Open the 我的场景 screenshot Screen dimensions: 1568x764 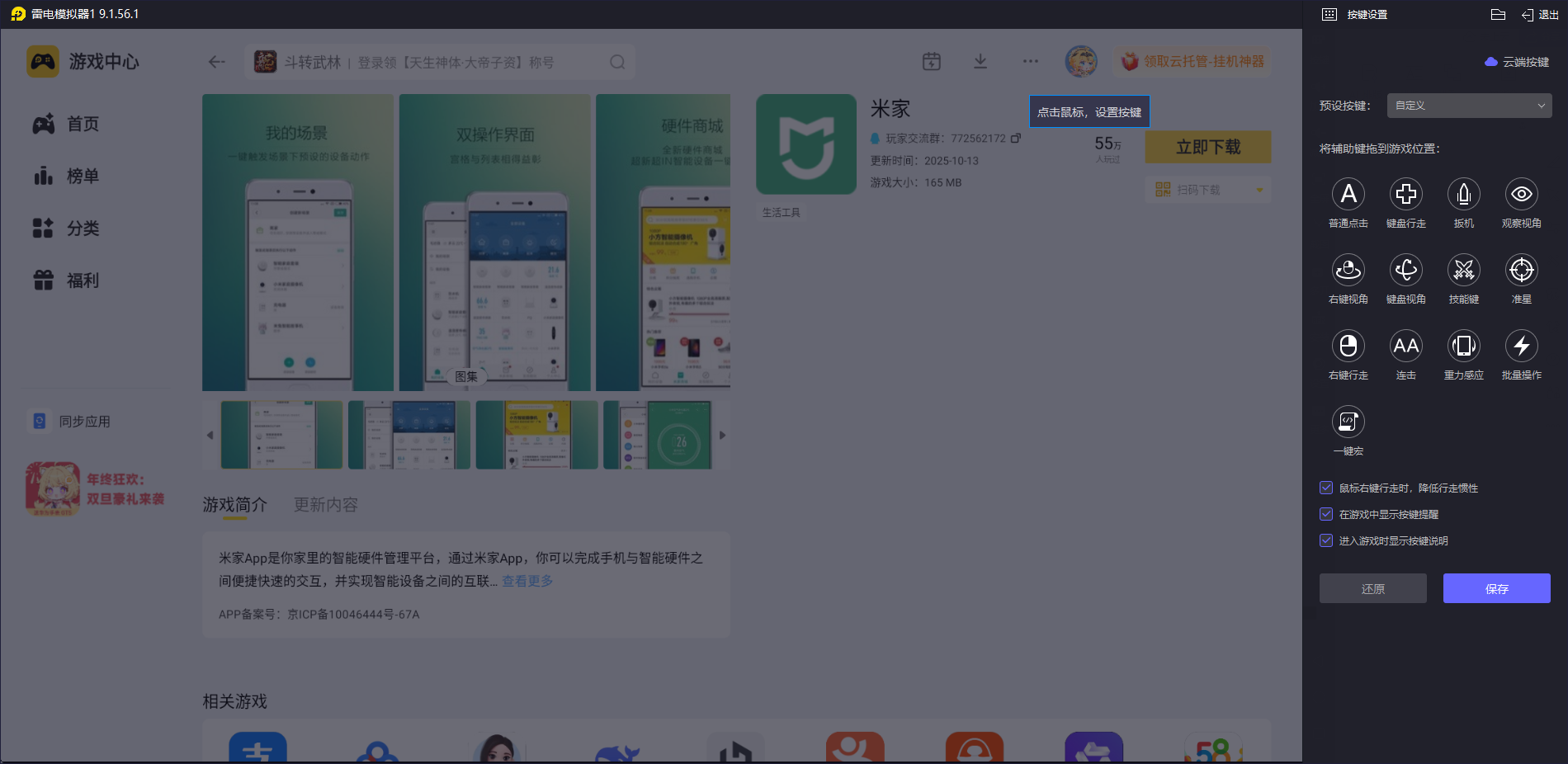pos(297,243)
